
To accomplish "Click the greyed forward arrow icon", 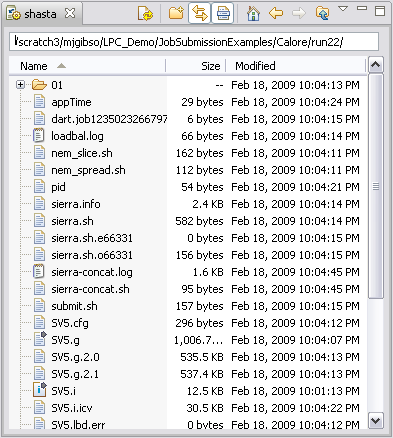I will pos(298,13).
